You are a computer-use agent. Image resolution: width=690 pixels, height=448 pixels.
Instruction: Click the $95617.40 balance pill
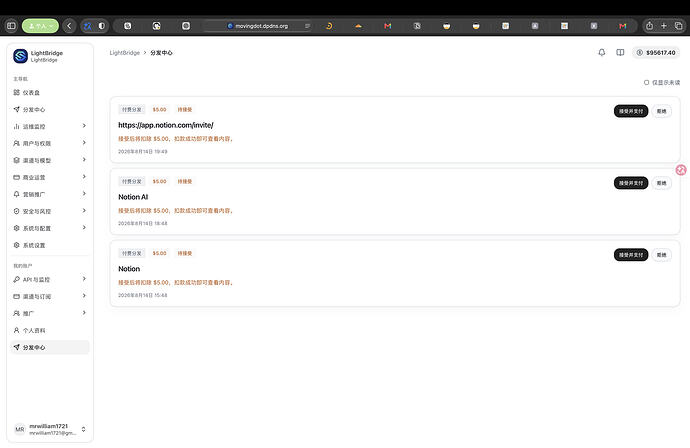click(656, 53)
